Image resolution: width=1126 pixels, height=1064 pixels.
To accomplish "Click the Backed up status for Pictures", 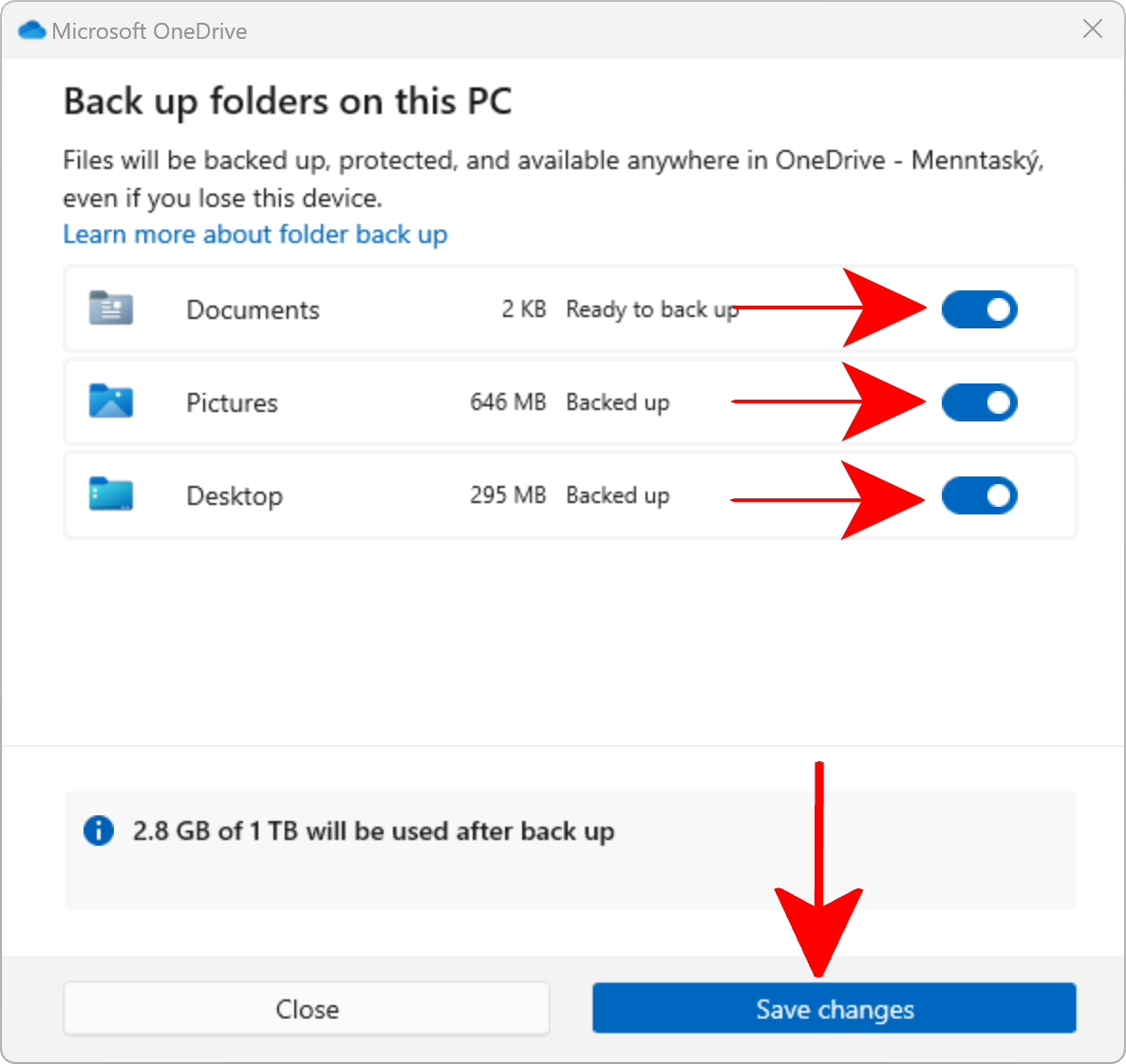I will pyautogui.click(x=617, y=402).
